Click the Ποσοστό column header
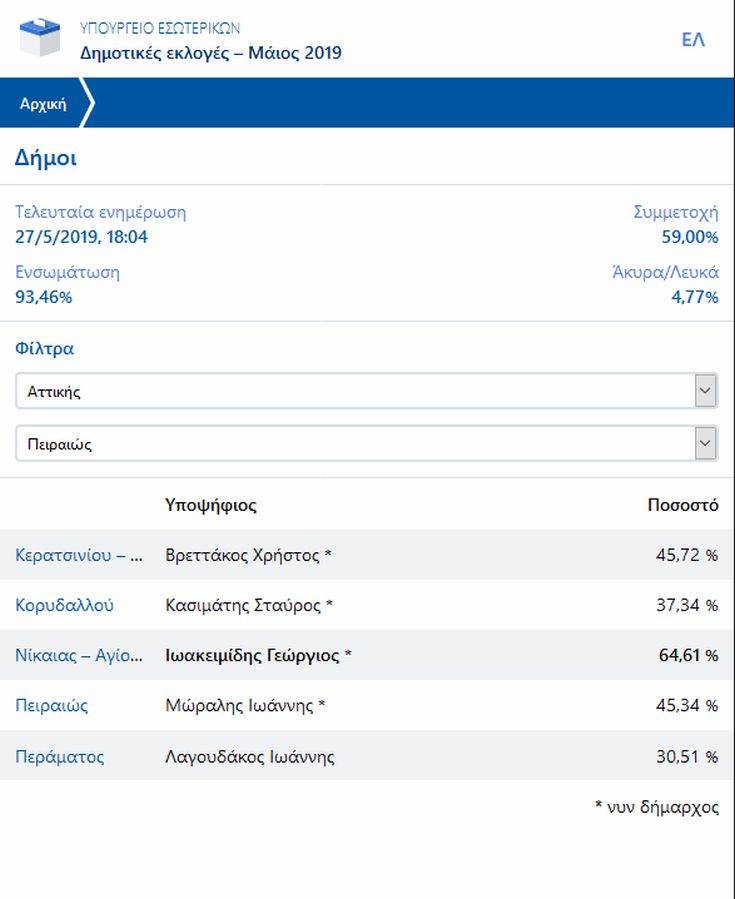The width and height of the screenshot is (735, 899). [x=682, y=505]
